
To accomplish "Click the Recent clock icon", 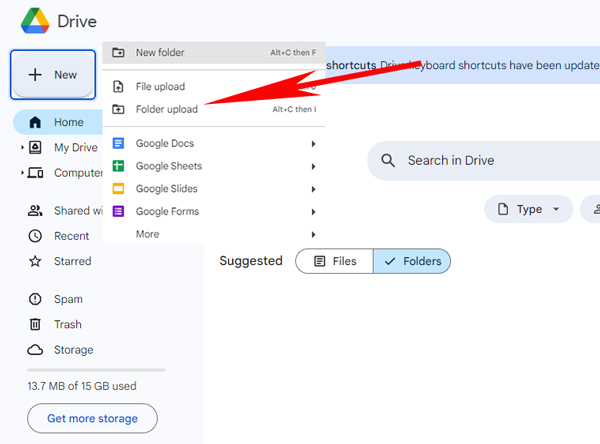I will pos(35,236).
